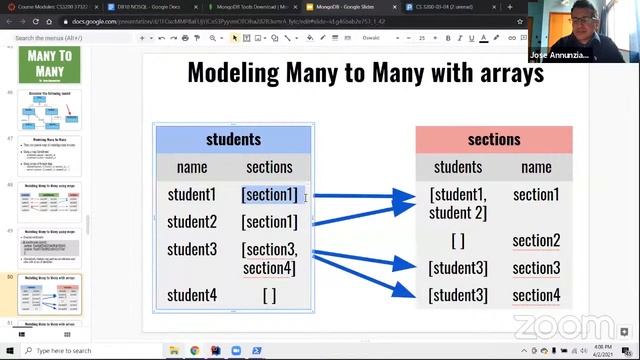Open the zoom level dropdown arrow
This screenshot has width=640, height=360.
tap(222, 38)
